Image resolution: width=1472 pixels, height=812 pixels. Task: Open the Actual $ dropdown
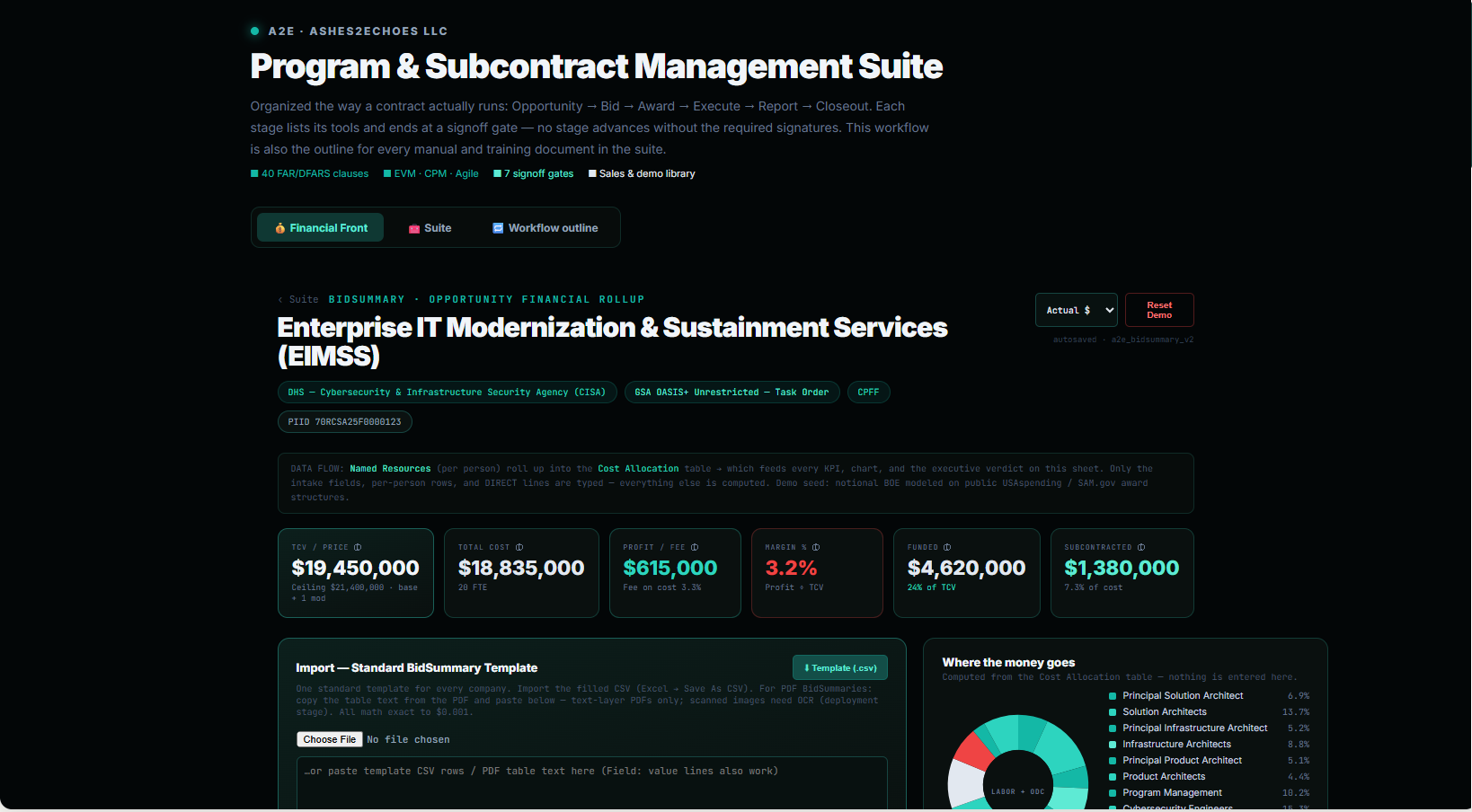[1077, 310]
